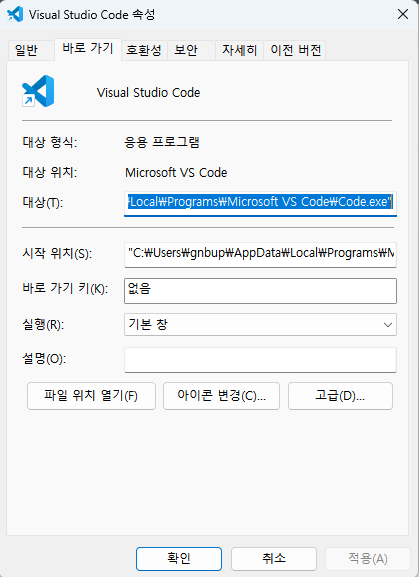Click the 대상(T) target path field
Viewport: 419px width, 577px height.
(260, 203)
